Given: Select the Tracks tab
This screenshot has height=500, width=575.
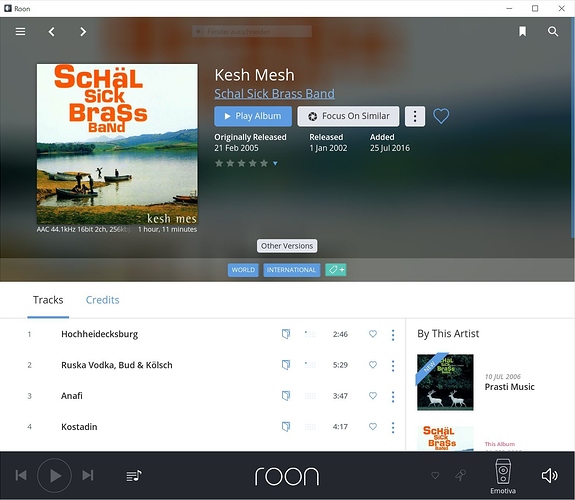Looking at the screenshot, I should pyautogui.click(x=48, y=300).
